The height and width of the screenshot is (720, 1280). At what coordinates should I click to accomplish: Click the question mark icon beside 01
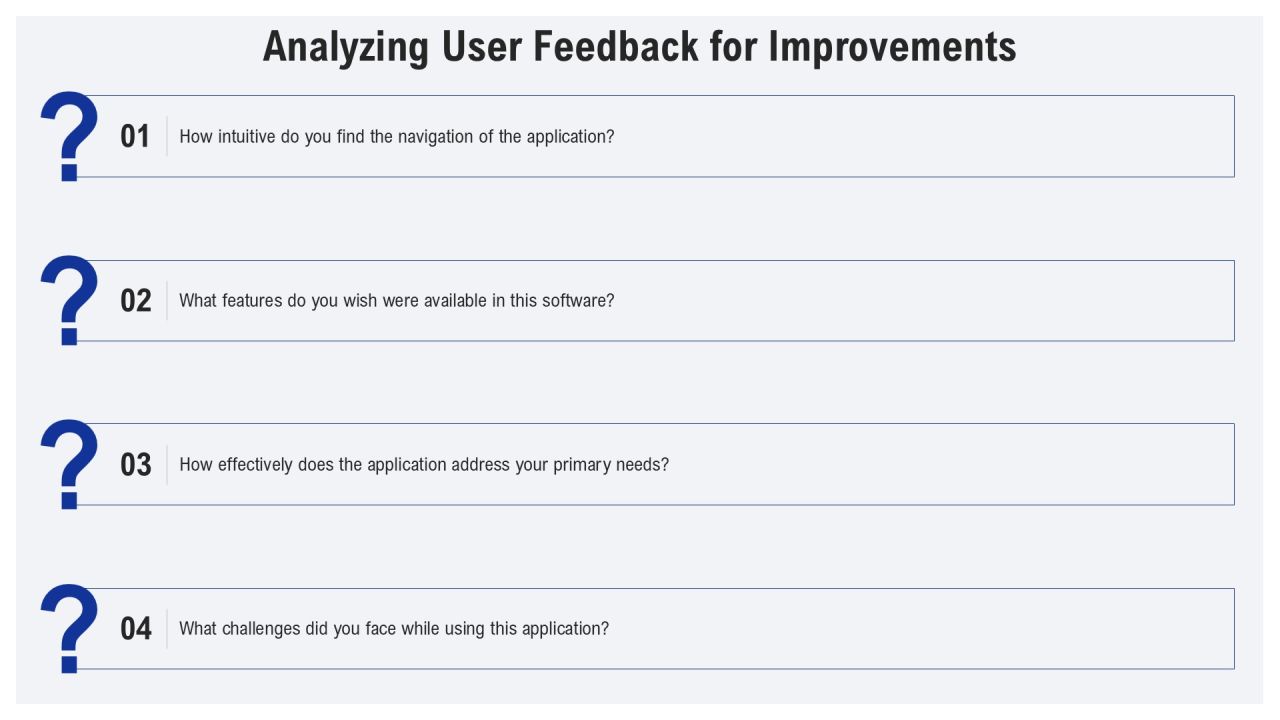tap(69, 136)
